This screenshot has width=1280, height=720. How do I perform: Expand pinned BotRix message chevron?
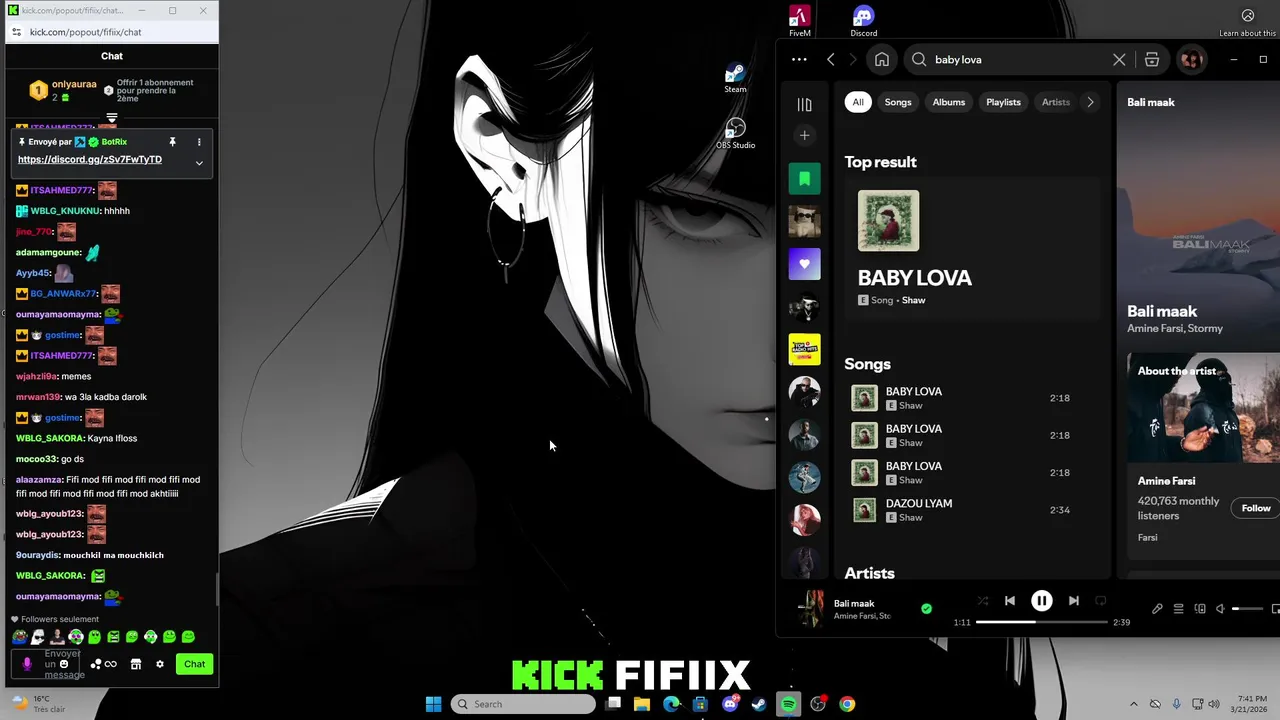point(199,163)
